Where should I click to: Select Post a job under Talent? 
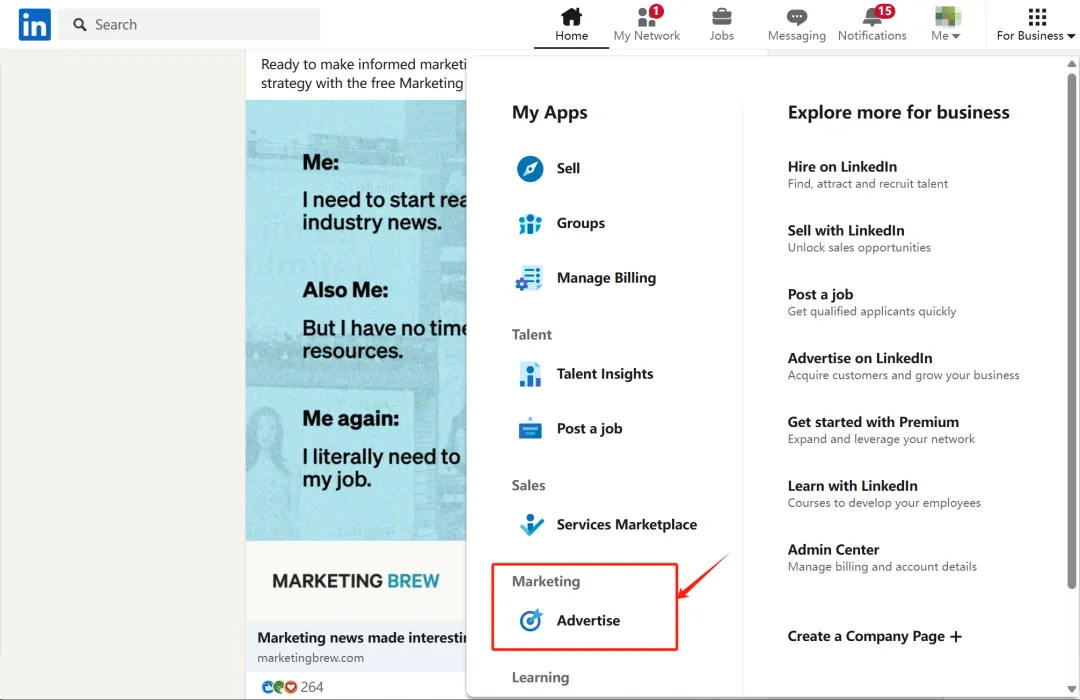click(589, 429)
